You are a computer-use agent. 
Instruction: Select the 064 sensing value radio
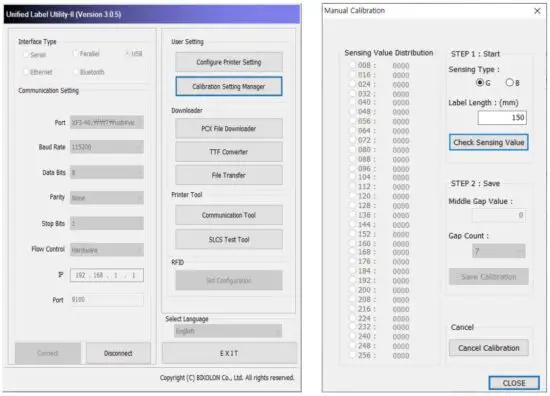[x=353, y=130]
